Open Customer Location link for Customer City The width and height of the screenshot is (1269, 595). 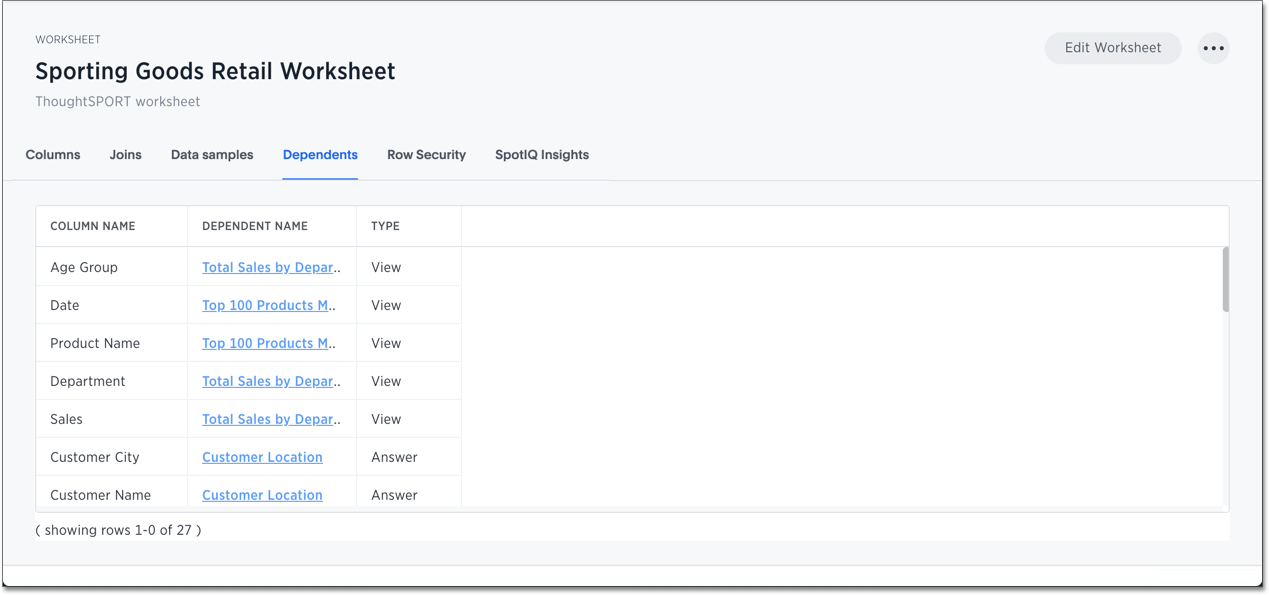point(262,458)
